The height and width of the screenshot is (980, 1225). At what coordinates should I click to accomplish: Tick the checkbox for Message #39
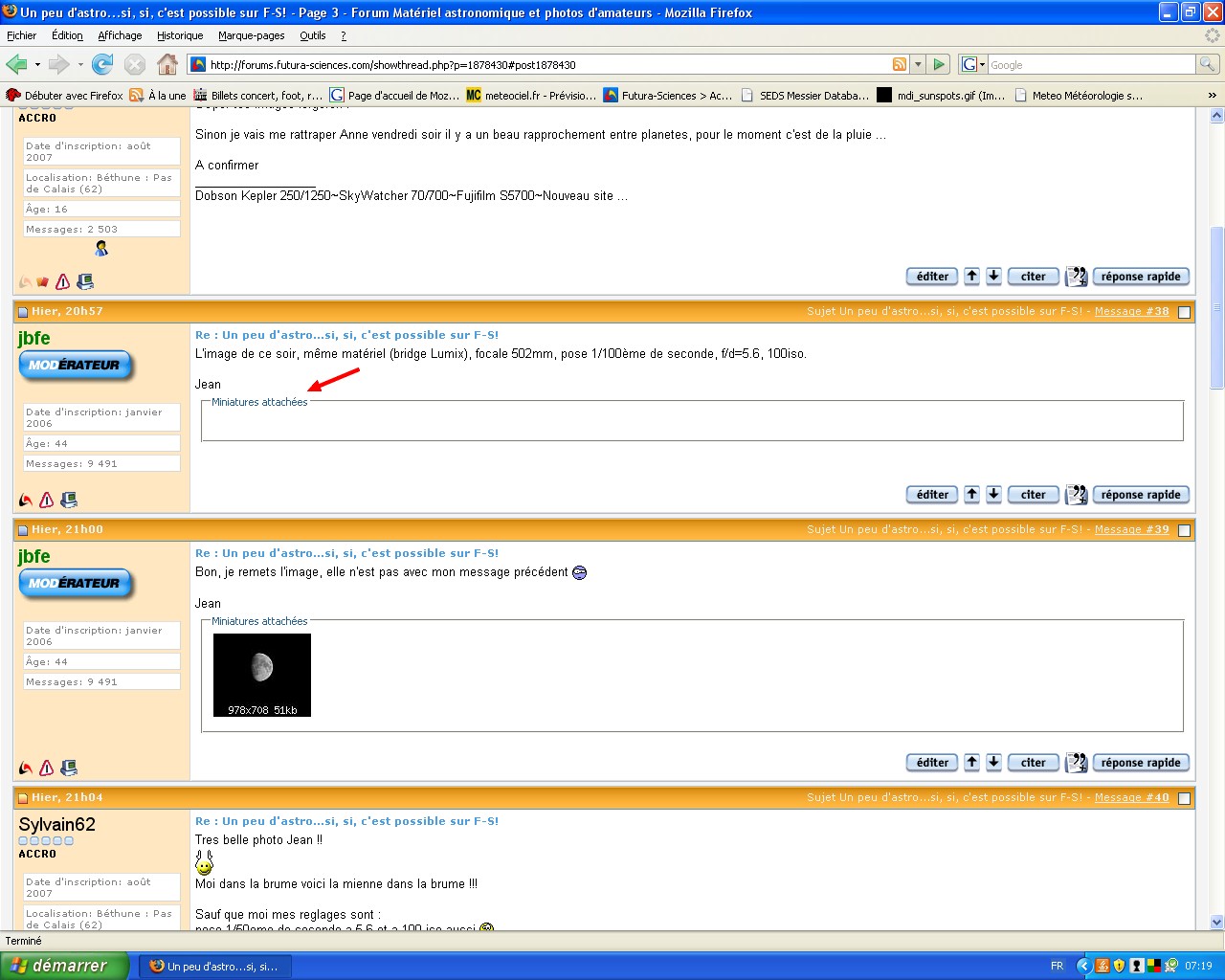click(1184, 530)
